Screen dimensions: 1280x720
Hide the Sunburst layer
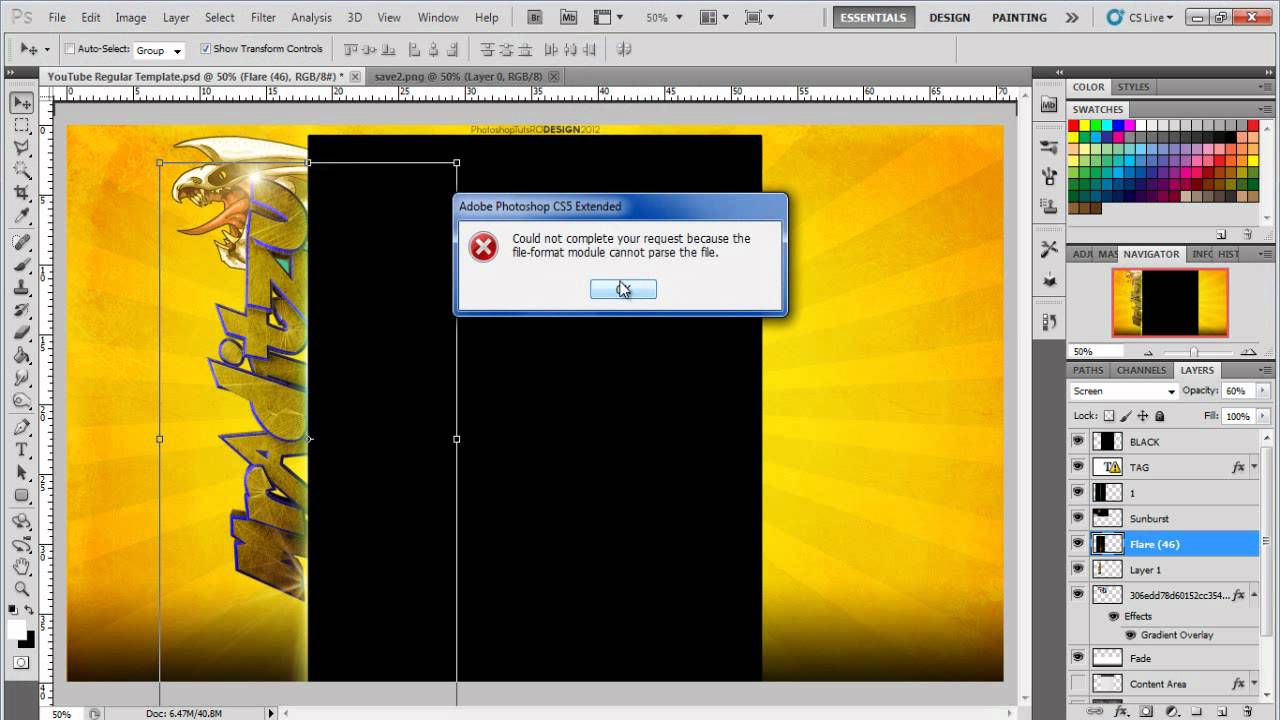pos(1077,518)
